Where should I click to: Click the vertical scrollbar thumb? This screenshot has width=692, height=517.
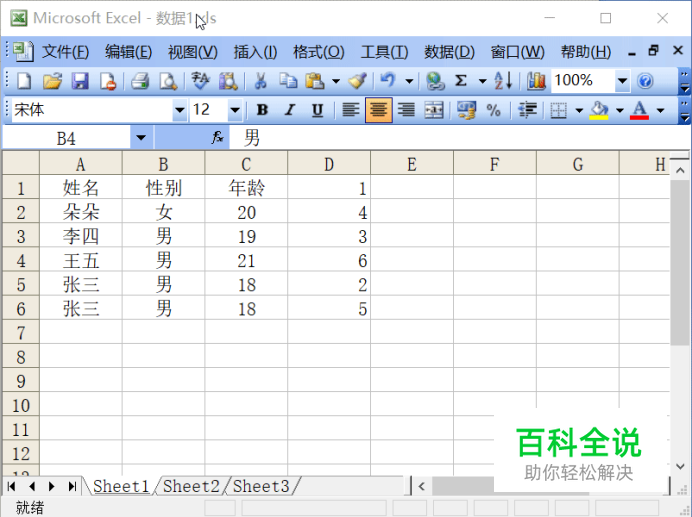pos(679,262)
